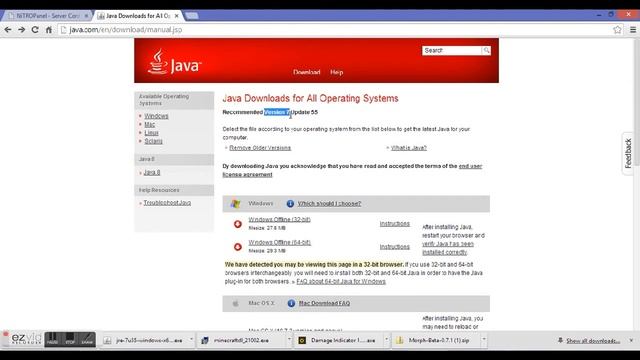This screenshot has height=360, width=640.
Task: Expand options for the Damage Indicator download
Action: [x=386, y=340]
